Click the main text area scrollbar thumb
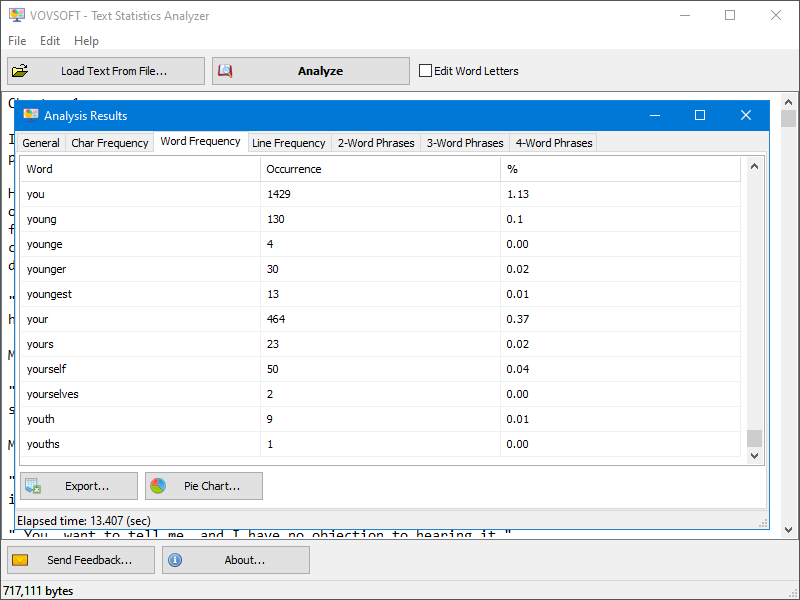The width and height of the screenshot is (800, 600). tap(788, 118)
